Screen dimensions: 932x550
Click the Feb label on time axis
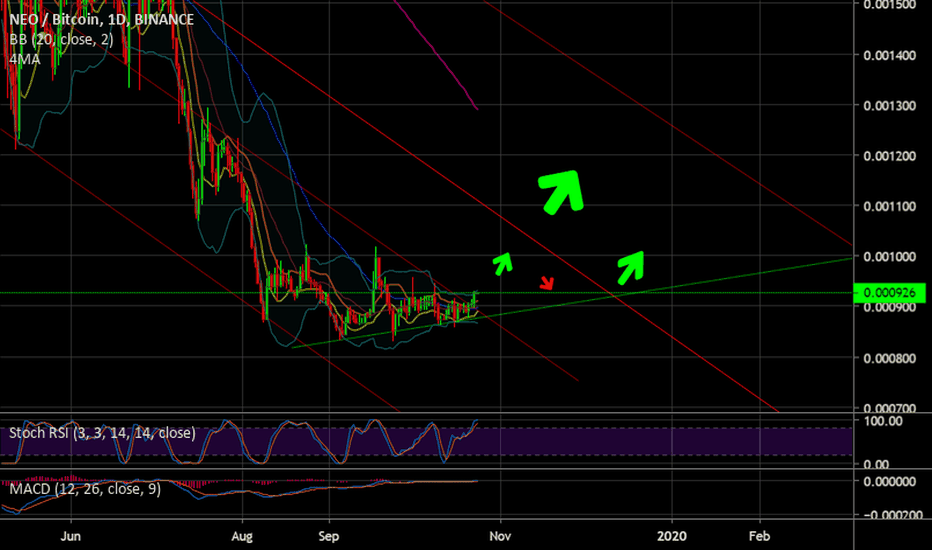[760, 536]
